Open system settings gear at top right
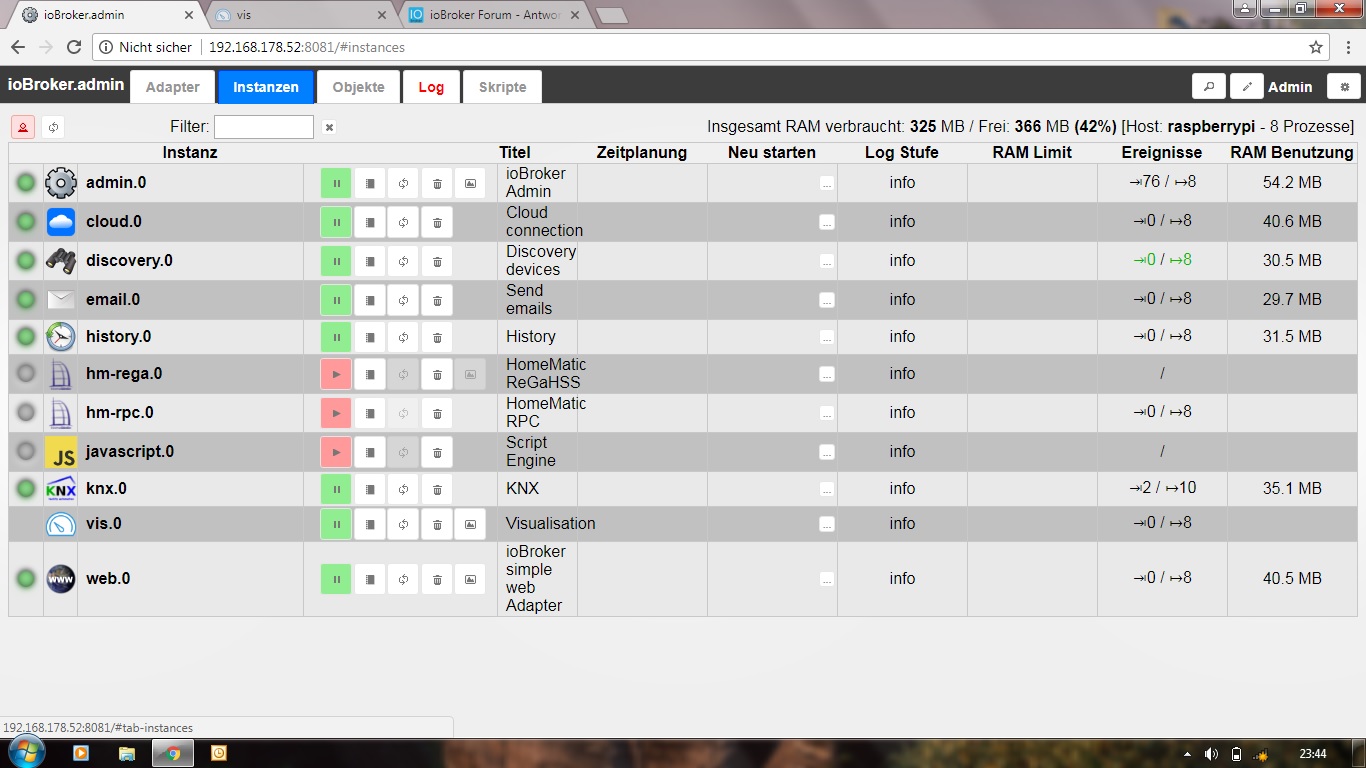This screenshot has height=768, width=1366. coord(1344,87)
